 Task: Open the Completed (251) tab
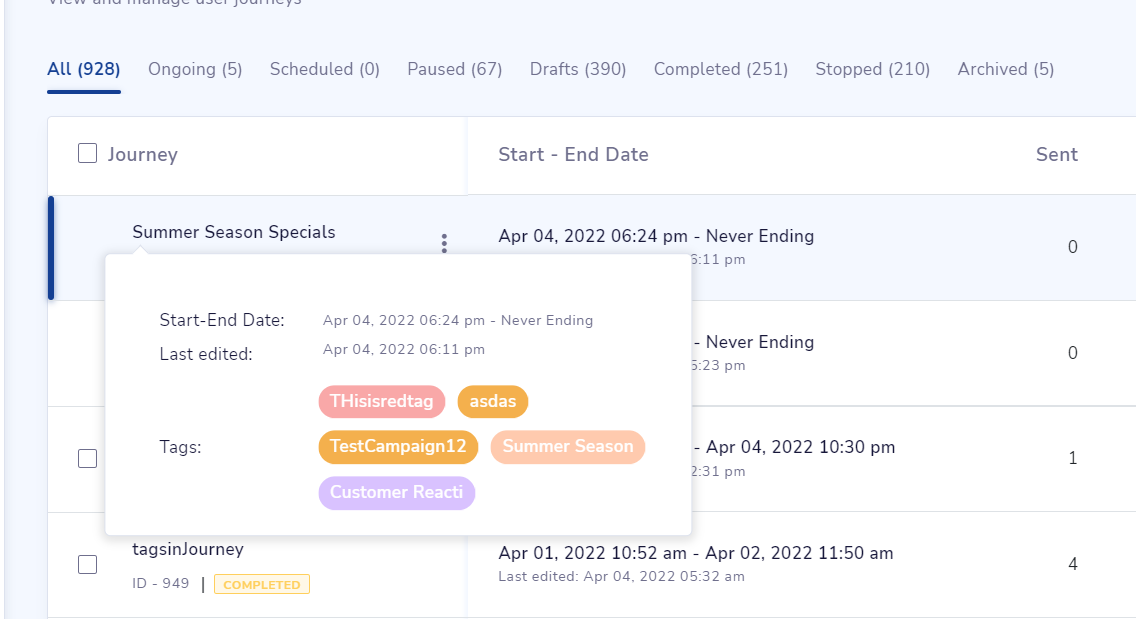tap(720, 69)
